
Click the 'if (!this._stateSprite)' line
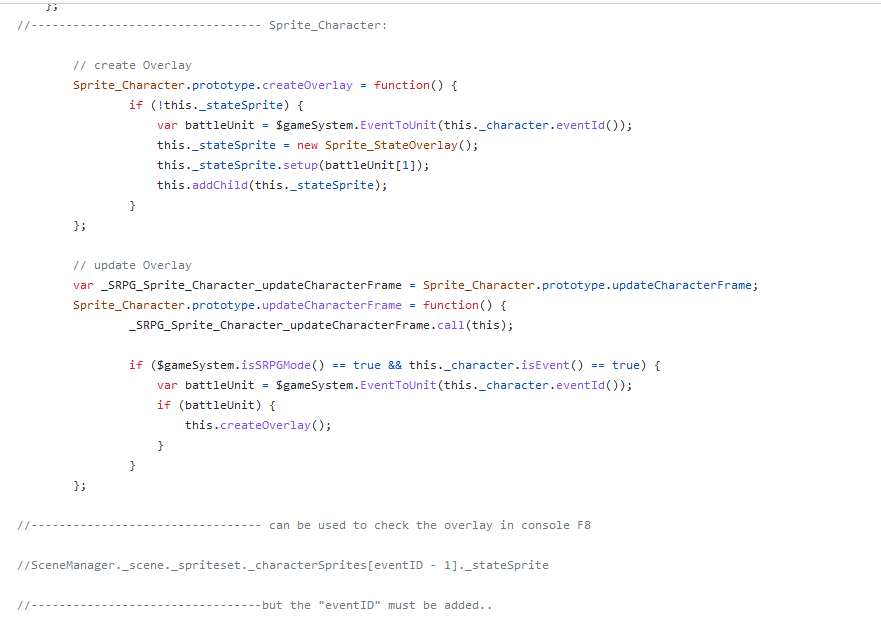click(216, 105)
